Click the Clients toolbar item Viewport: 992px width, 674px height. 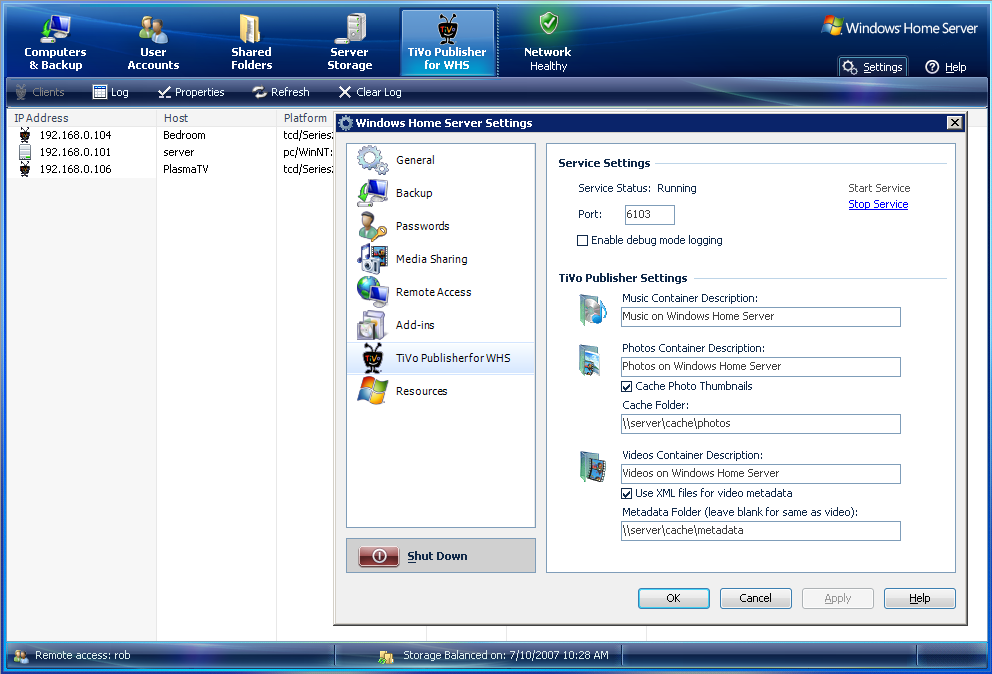[39, 92]
